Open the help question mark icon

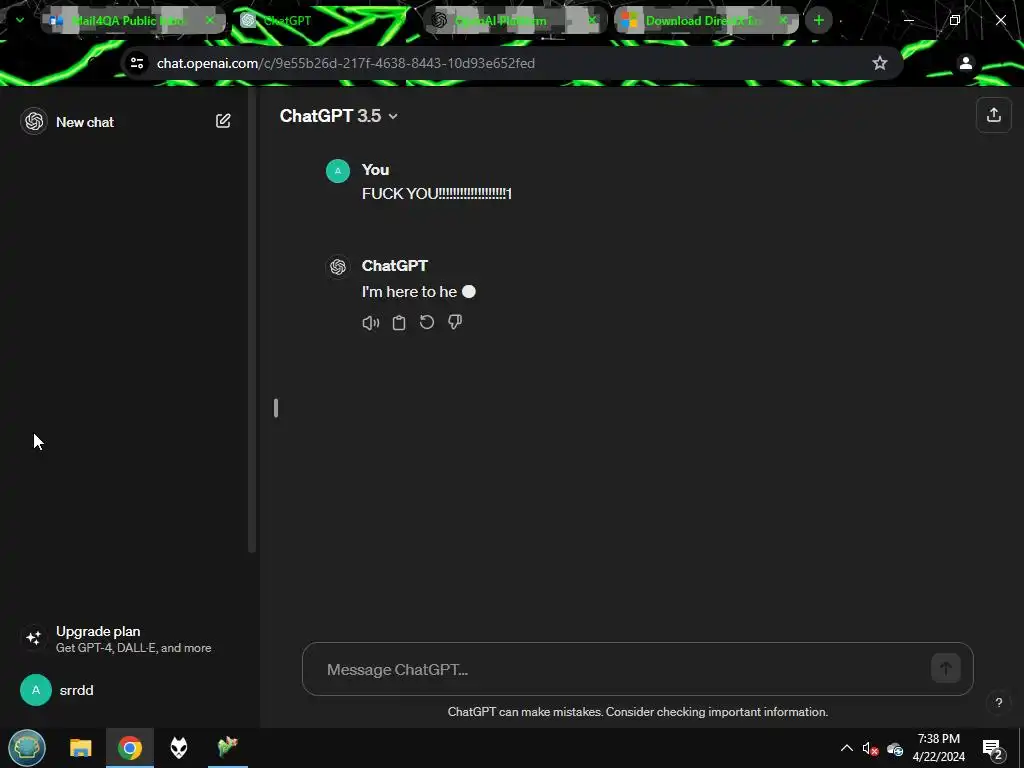point(998,703)
